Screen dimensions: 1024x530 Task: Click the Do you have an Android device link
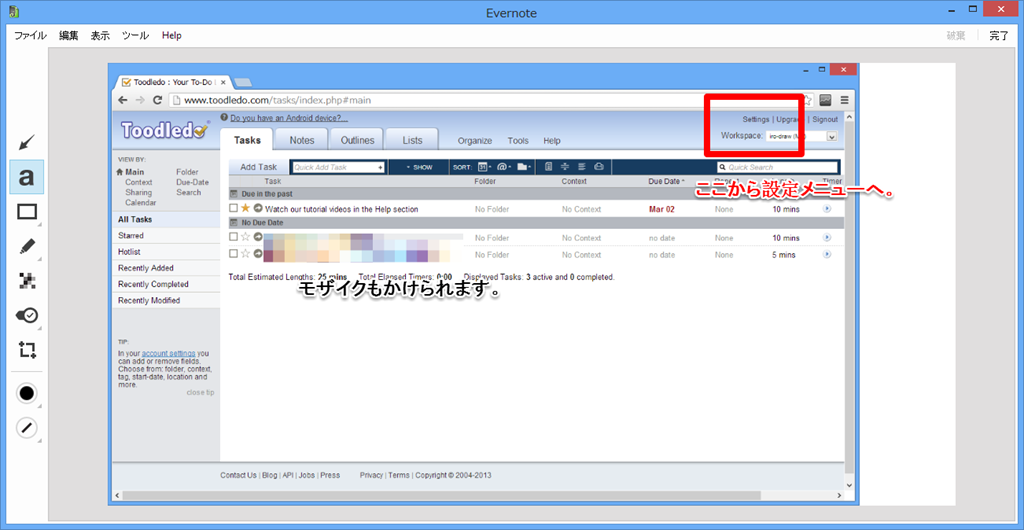(289, 118)
